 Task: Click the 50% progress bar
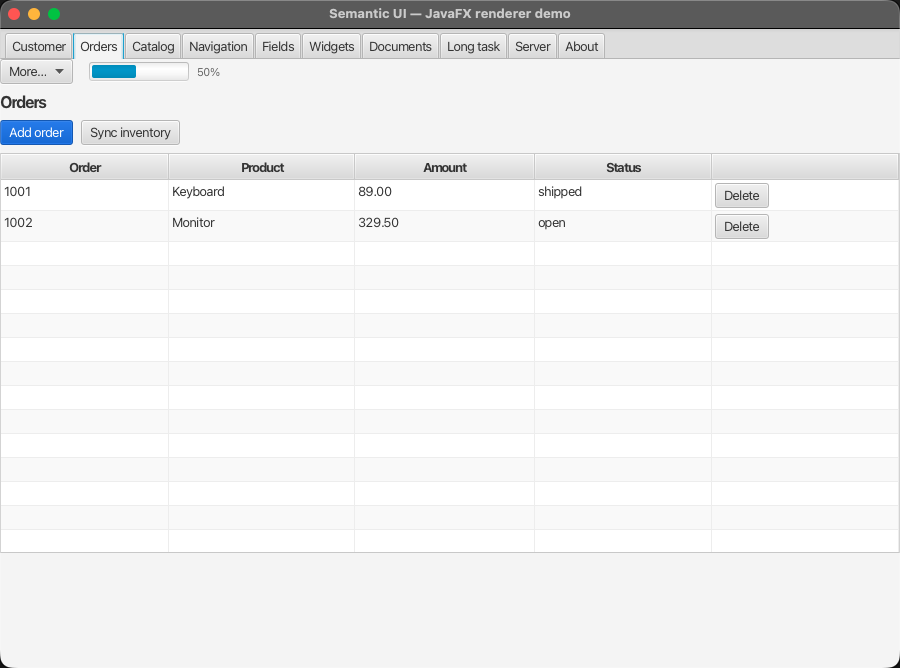click(139, 72)
